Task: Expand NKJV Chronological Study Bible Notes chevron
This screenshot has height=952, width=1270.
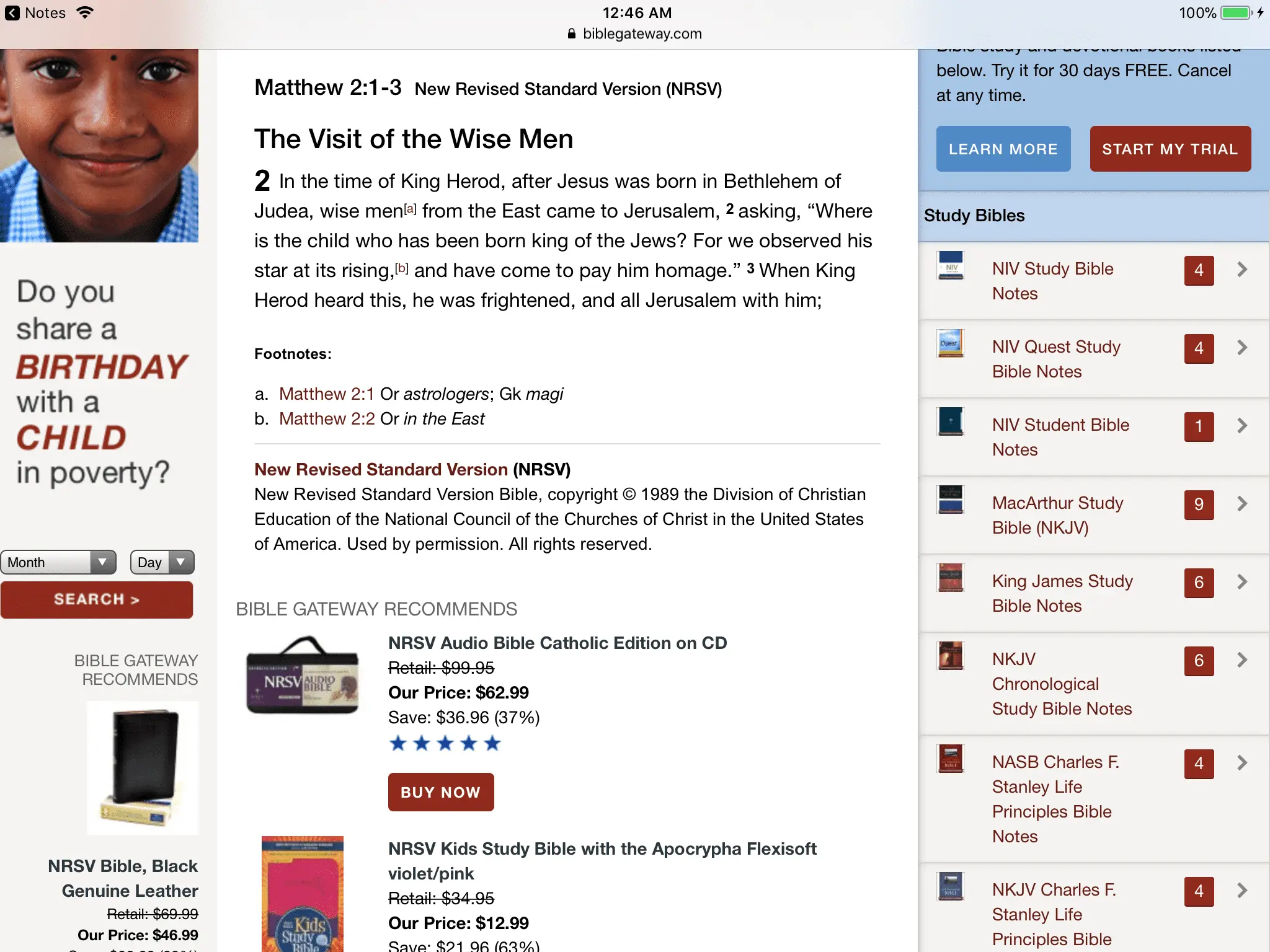Action: [x=1241, y=659]
